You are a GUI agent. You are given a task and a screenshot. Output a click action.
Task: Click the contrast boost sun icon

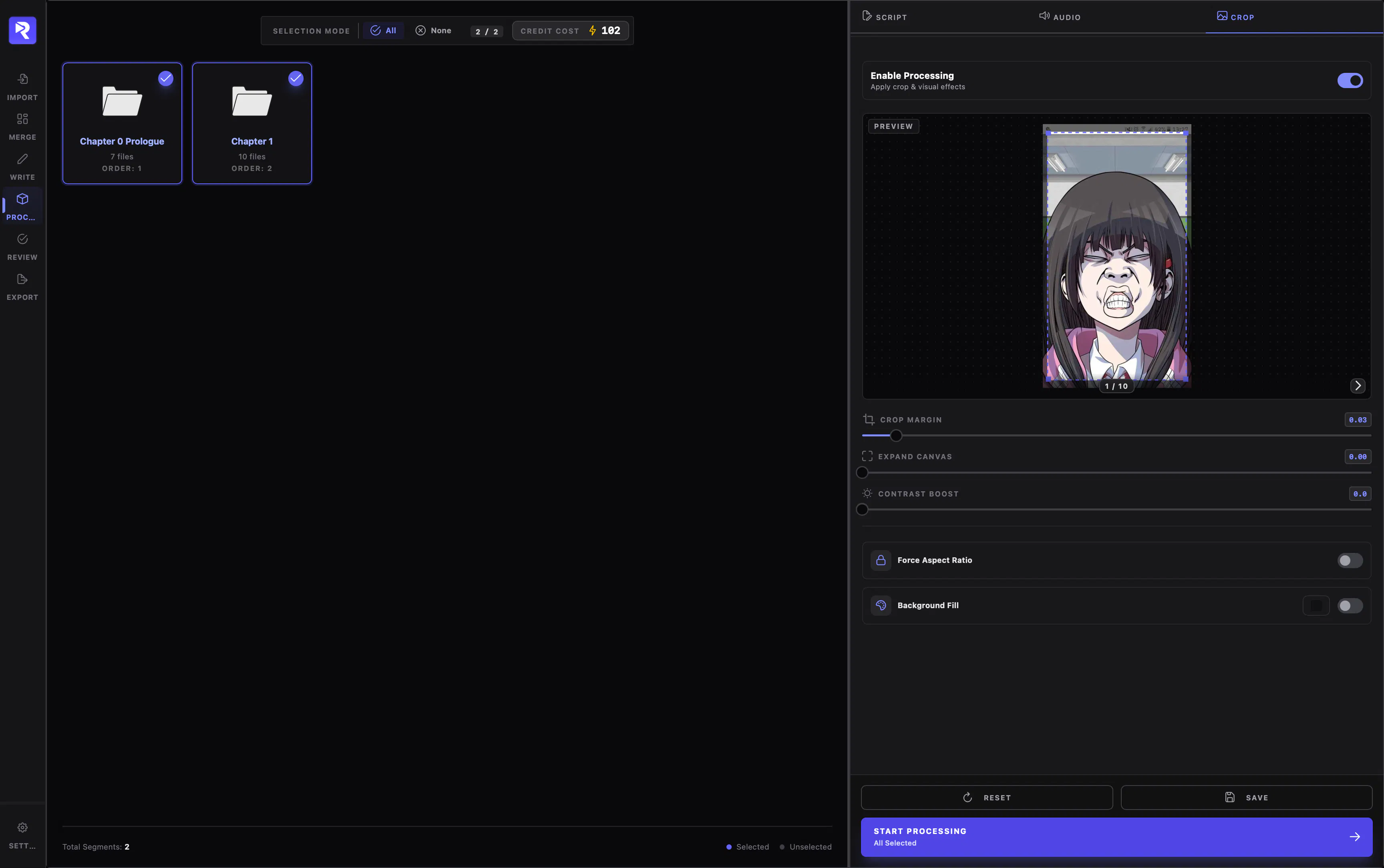click(867, 493)
